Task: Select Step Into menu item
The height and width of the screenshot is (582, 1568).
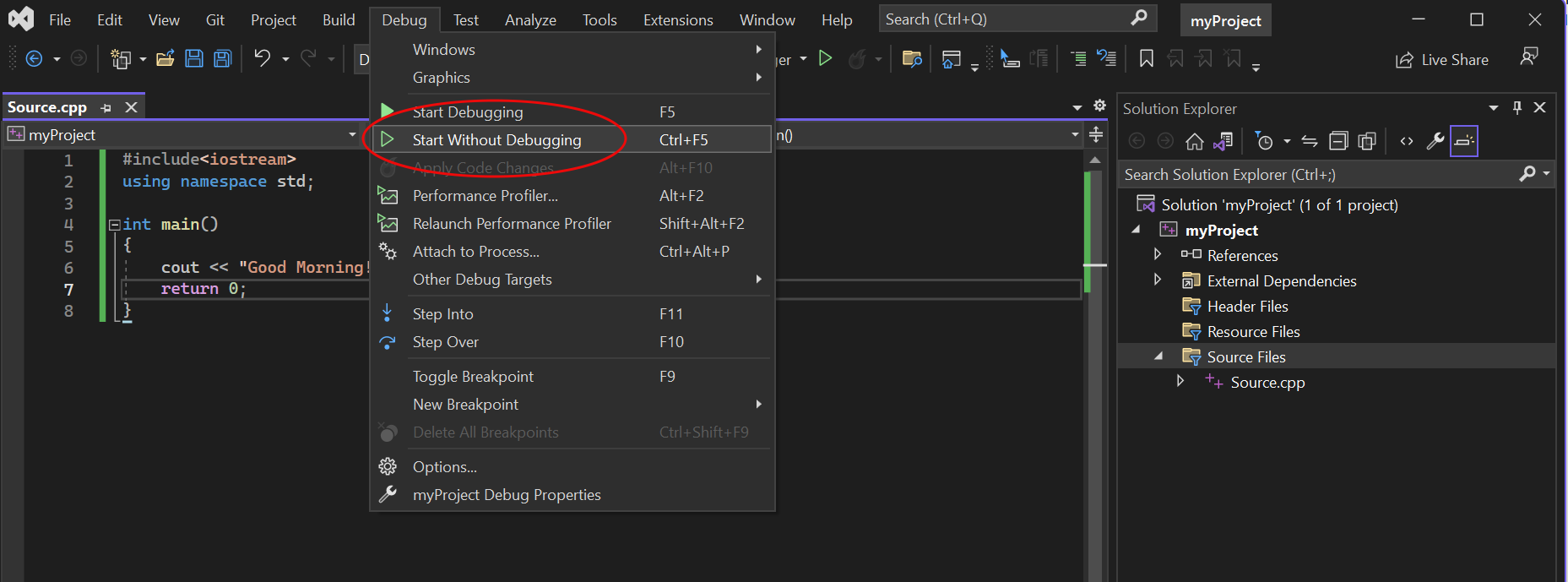Action: [x=572, y=314]
